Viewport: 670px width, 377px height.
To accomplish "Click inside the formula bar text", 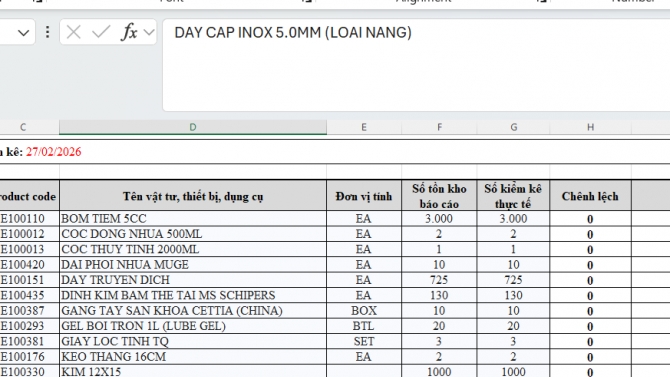I will click(293, 32).
